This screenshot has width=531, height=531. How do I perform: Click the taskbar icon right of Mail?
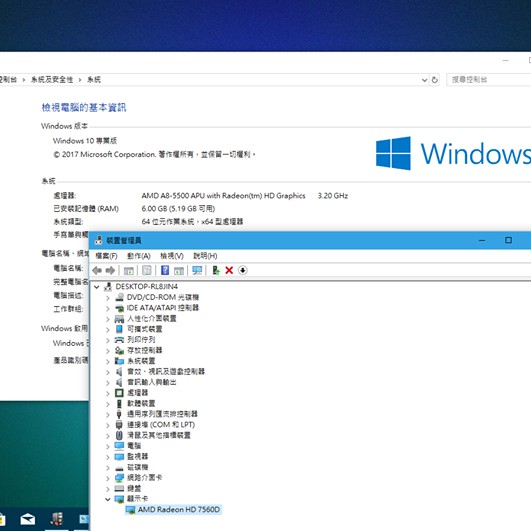coord(57,519)
